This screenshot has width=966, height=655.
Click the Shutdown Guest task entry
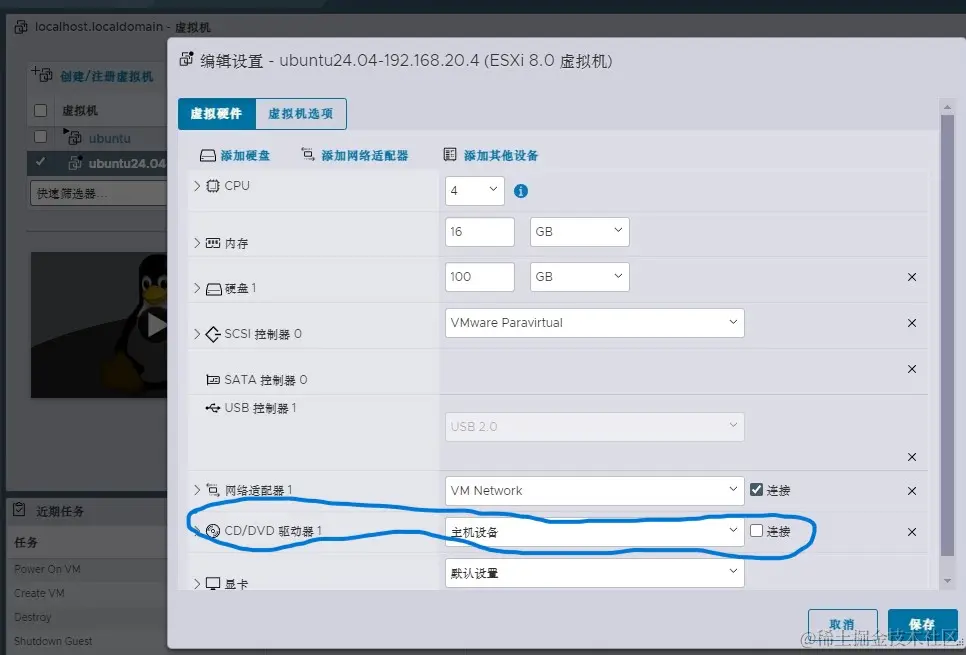(53, 641)
